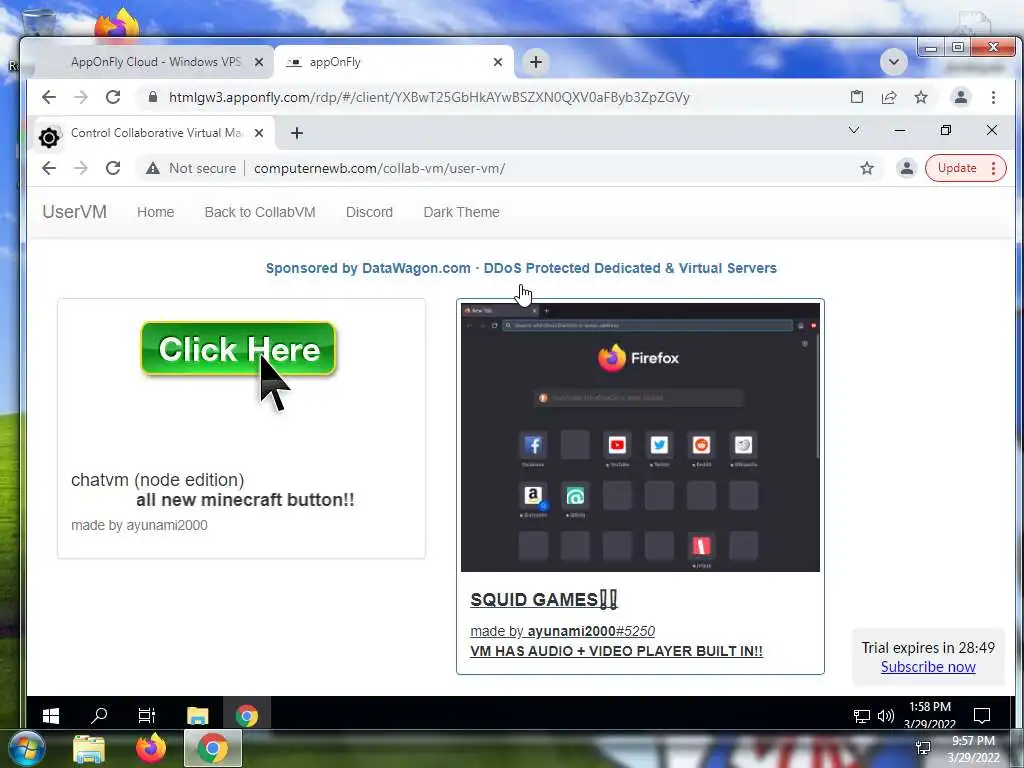
Task: Select host taskbar Chrome button
Action: coord(212,748)
